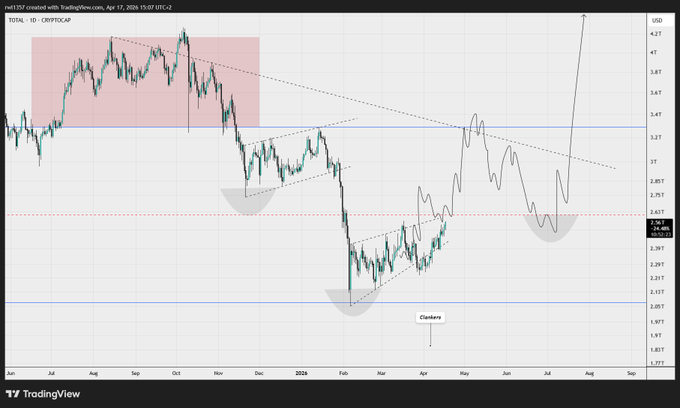Click the 4.2T price axis label
The image size is (680, 408).
point(656,33)
